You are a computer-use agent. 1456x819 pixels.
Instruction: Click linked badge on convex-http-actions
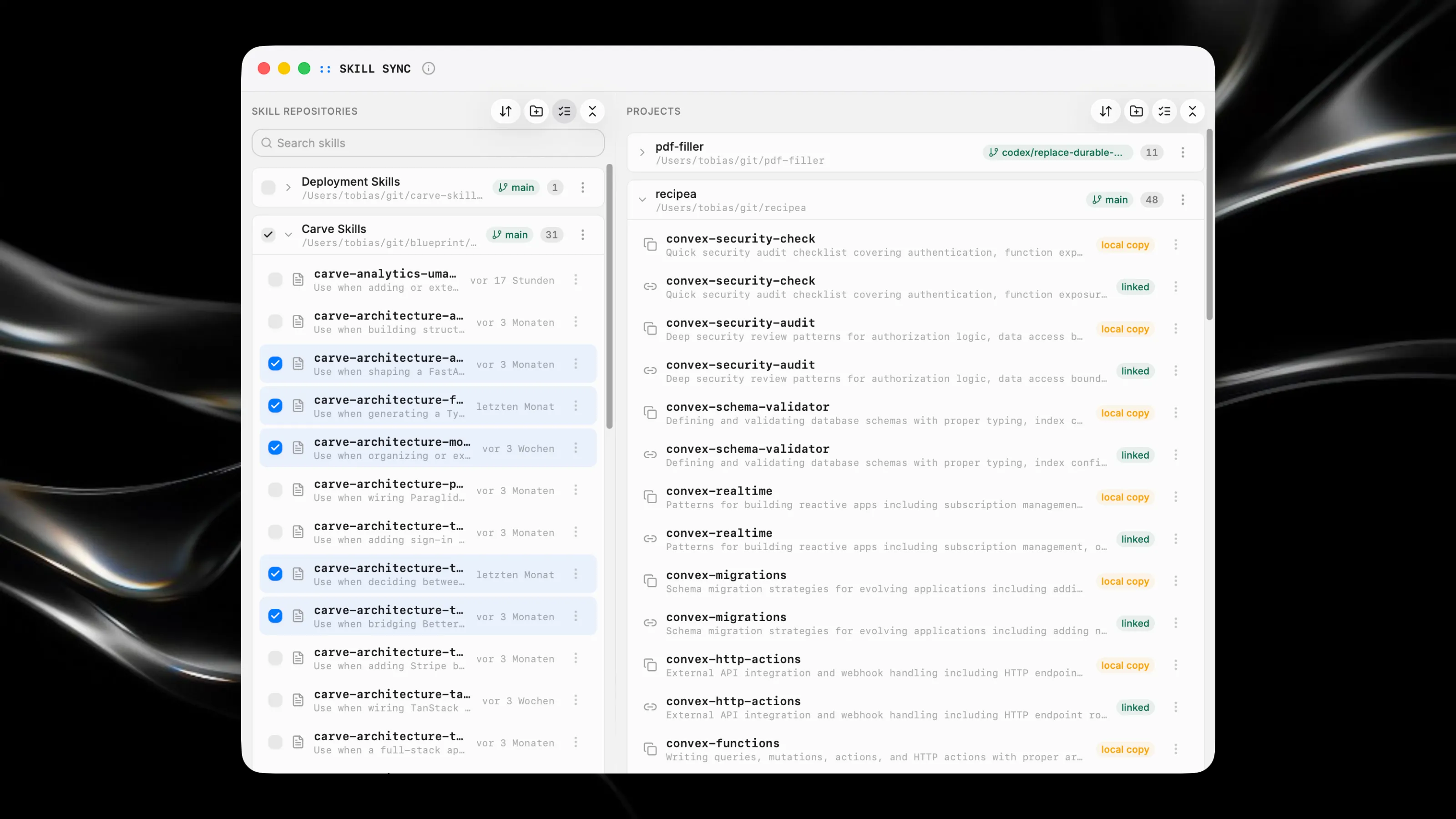(1135, 707)
